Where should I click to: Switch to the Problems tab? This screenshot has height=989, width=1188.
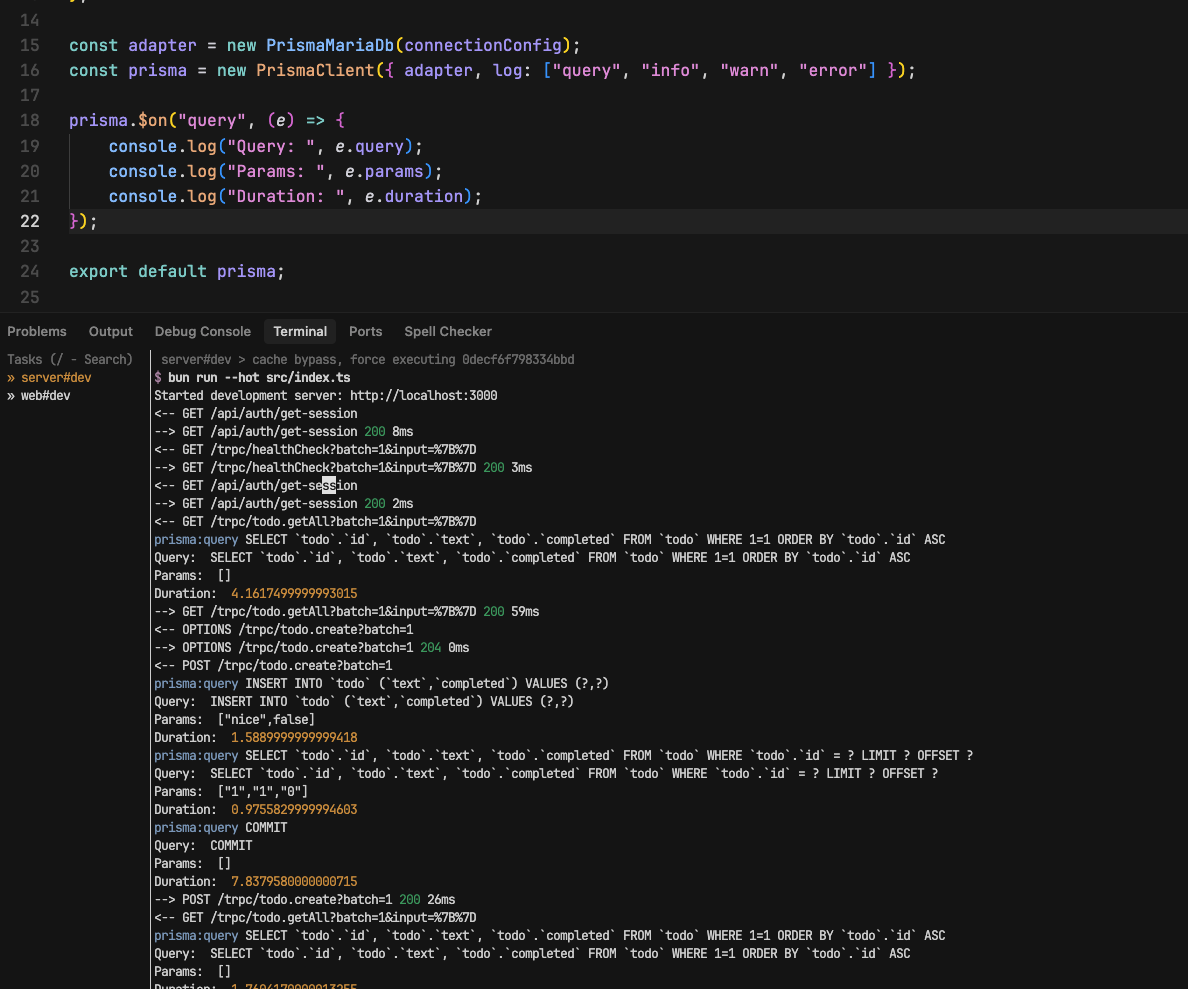(37, 331)
